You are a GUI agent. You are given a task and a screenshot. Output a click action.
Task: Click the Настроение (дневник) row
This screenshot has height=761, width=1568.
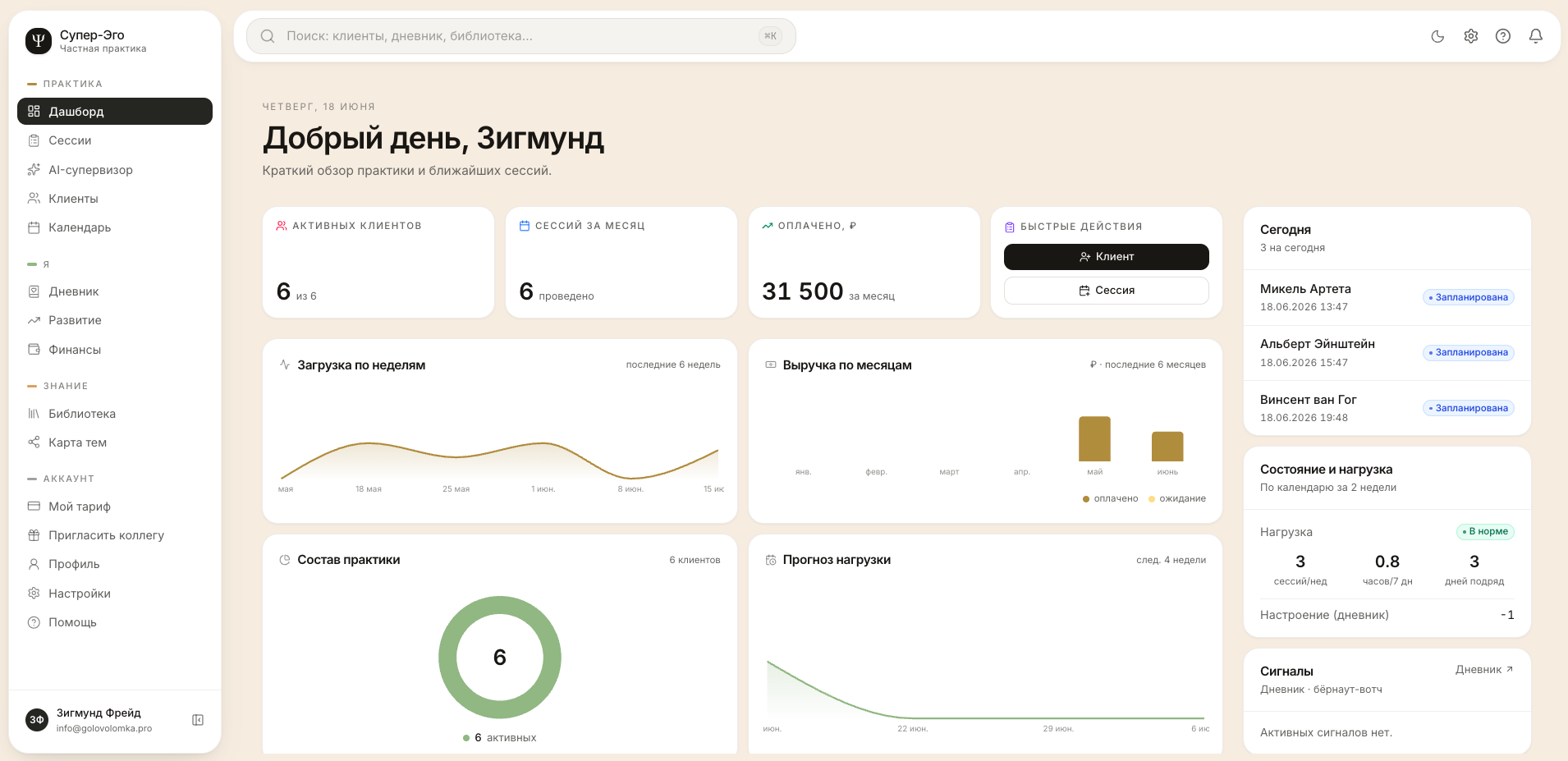(1387, 615)
